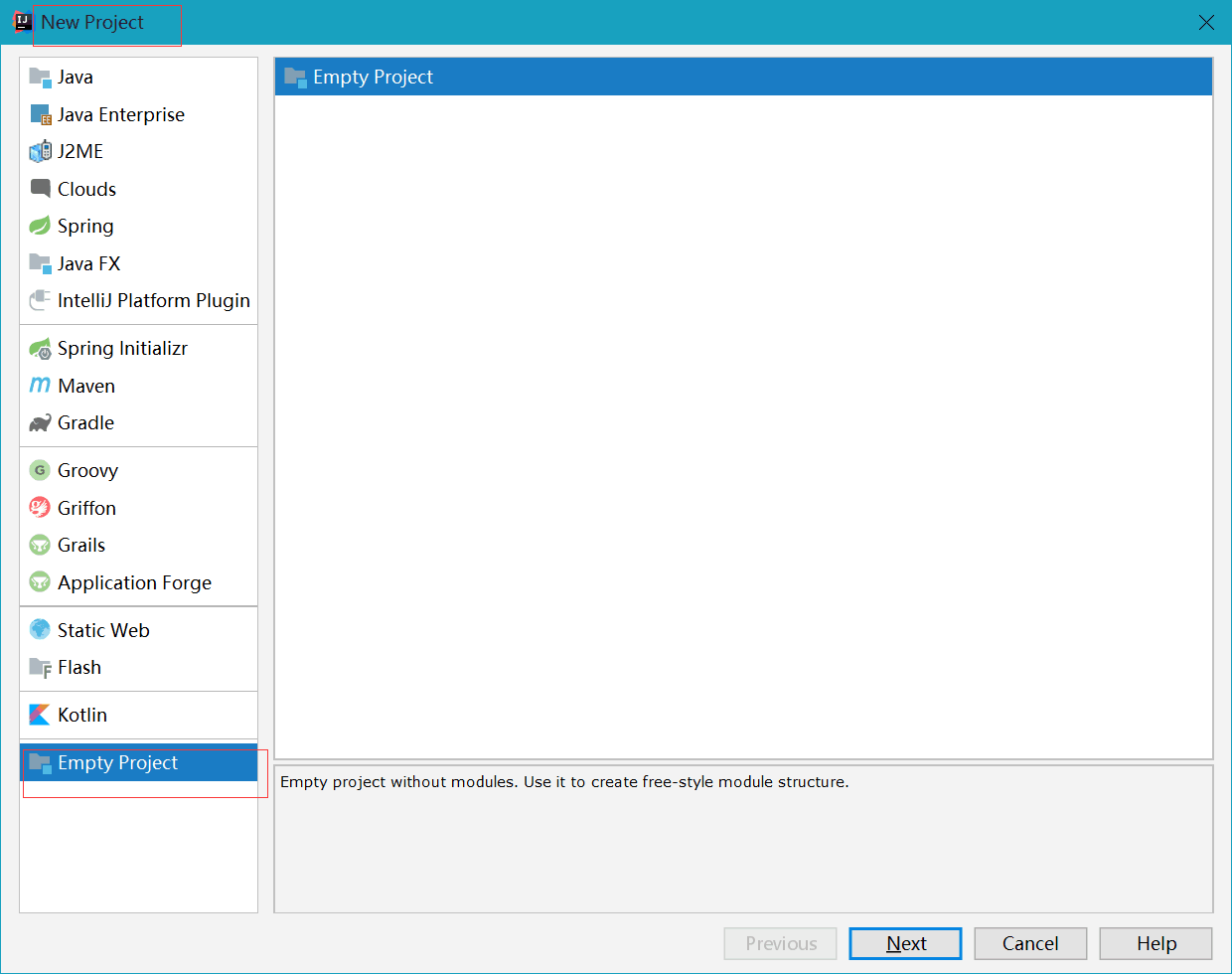Screen dimensions: 1232x974
Task: Choose Java project type
Action: point(75,78)
